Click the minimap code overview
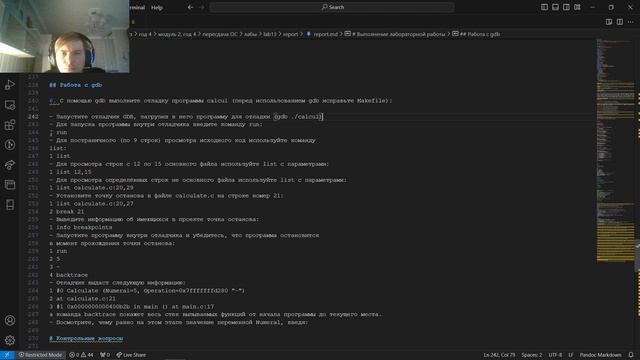Screen dimensions: 640x360 [x=616, y=150]
